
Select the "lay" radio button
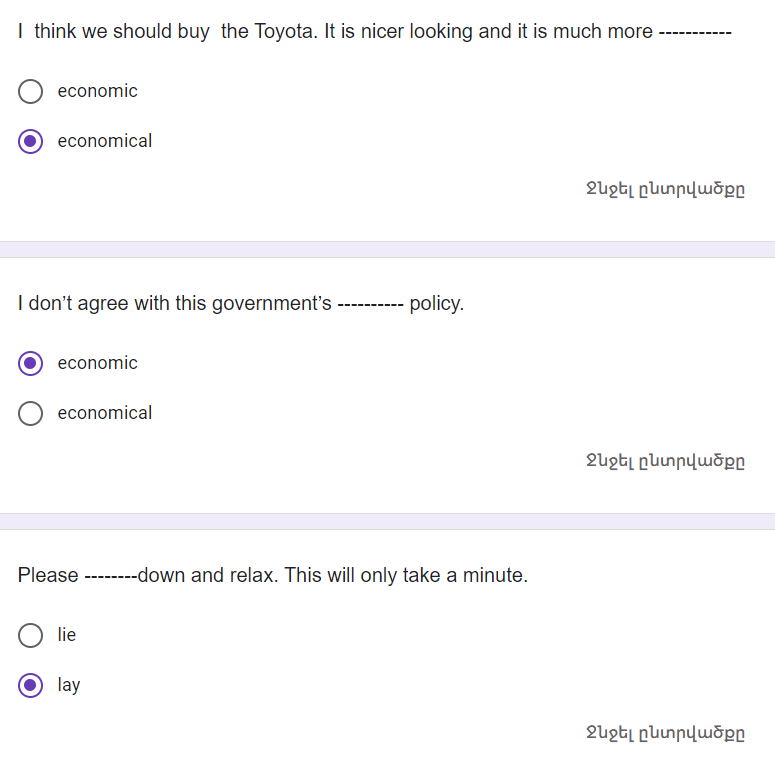(x=31, y=685)
